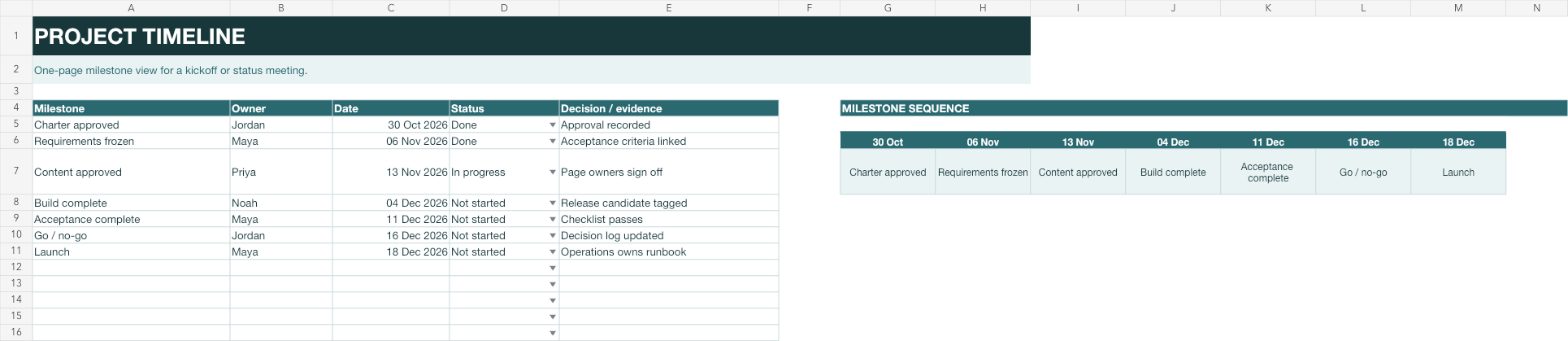
Task: Click the Milestone column header cell
Action: [131, 108]
